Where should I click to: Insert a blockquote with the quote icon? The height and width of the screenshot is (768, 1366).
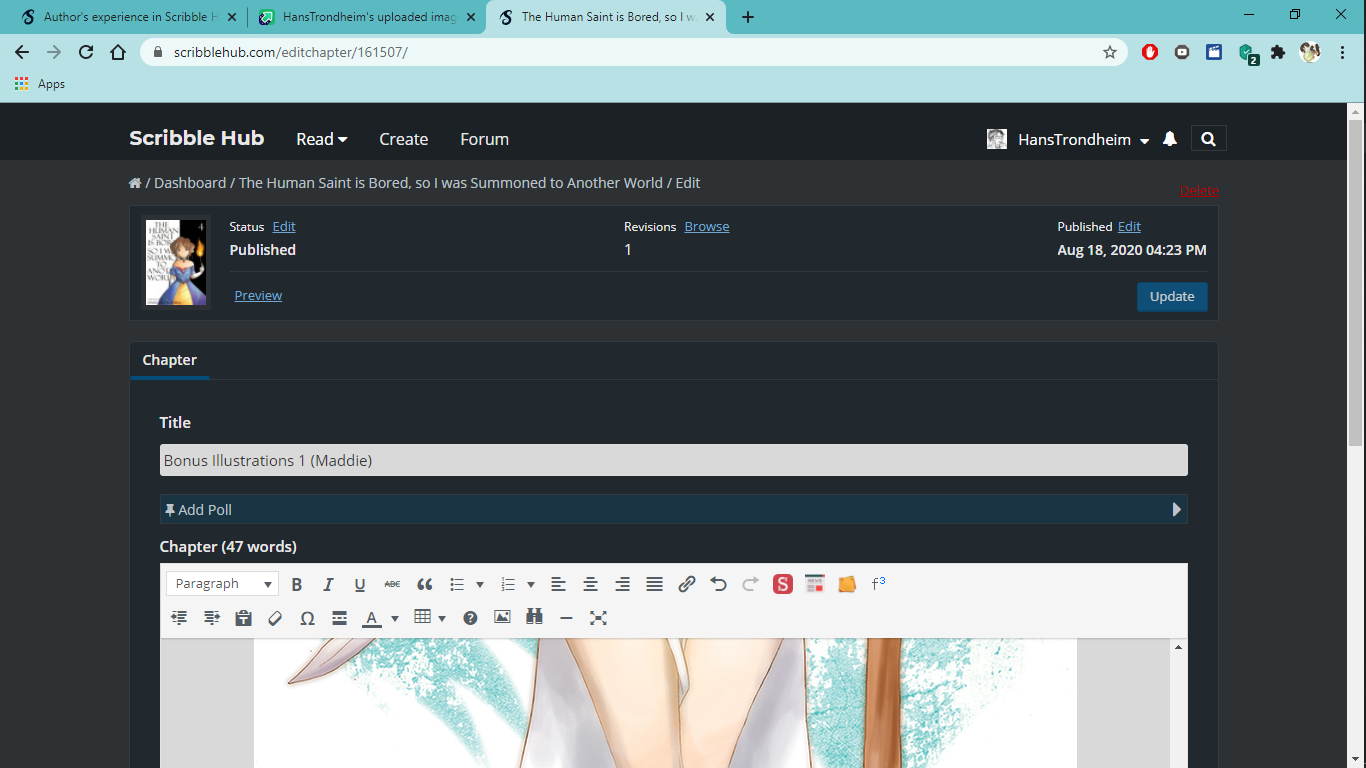[x=424, y=584]
